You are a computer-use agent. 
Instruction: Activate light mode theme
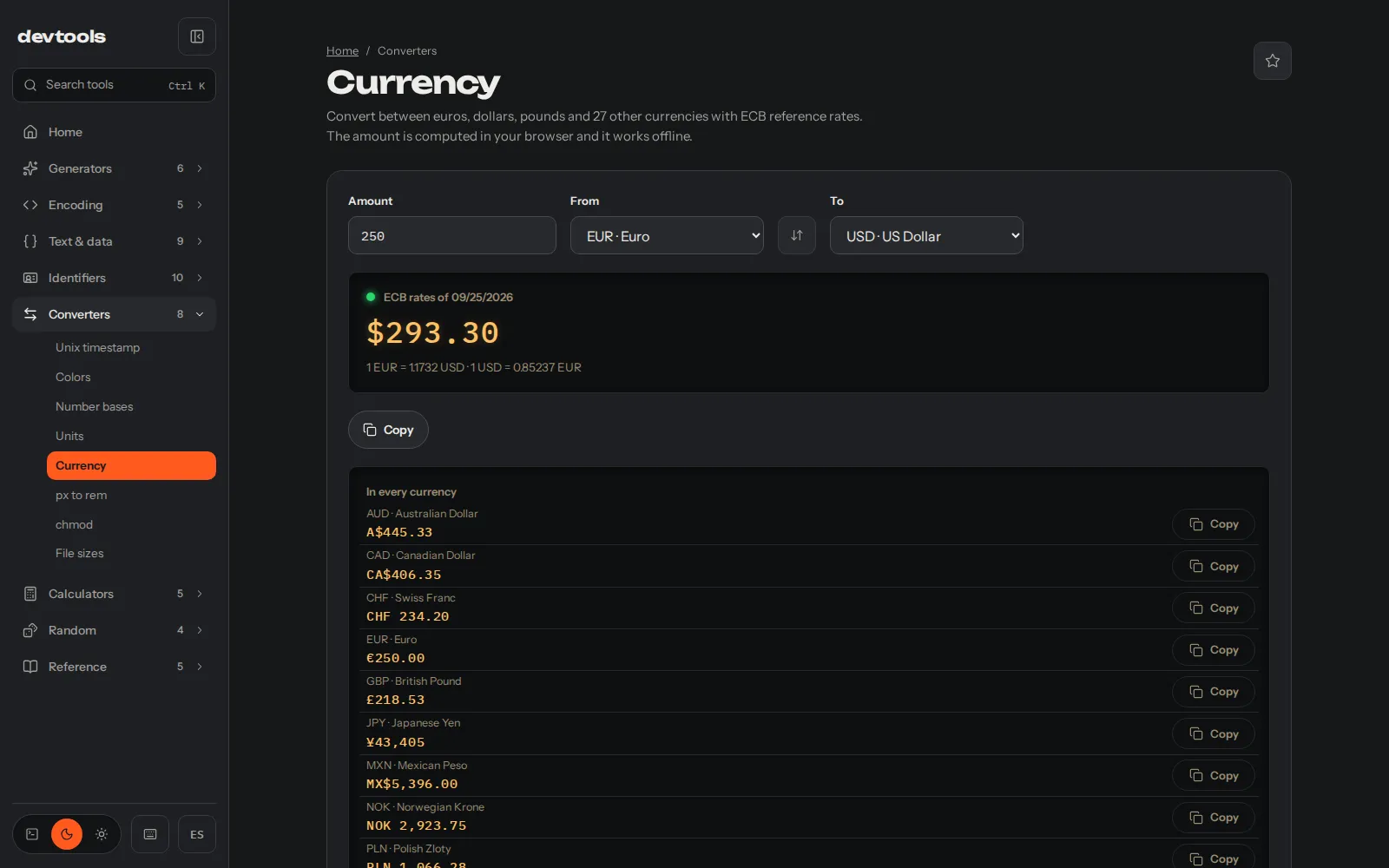click(102, 834)
